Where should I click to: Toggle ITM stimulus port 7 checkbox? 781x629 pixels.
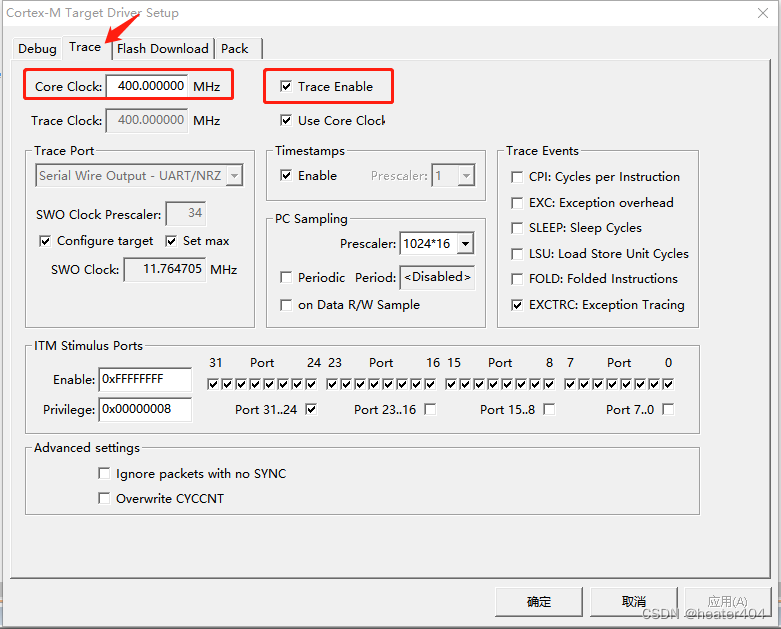[570, 384]
